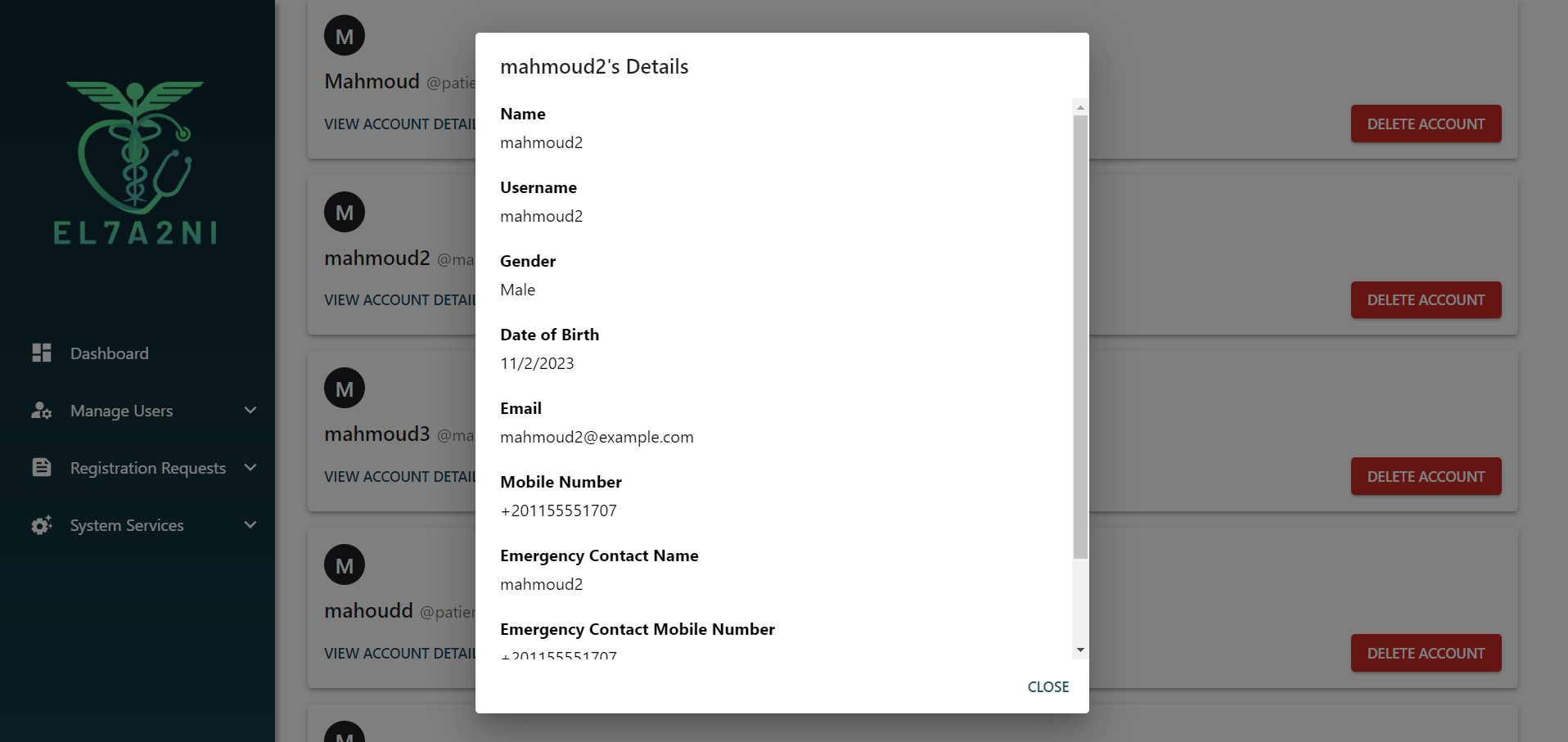Click mahoudd's M avatar circle
The image size is (1568, 742).
click(x=345, y=564)
